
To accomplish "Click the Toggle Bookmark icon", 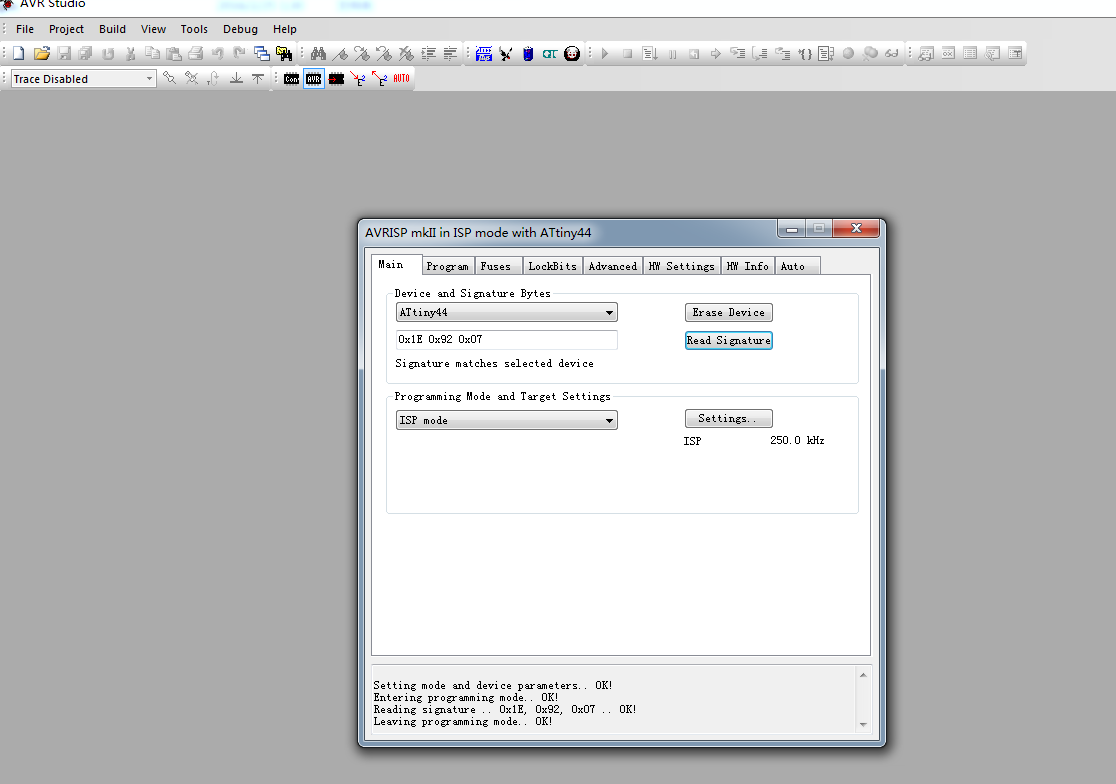I will click(x=340, y=53).
